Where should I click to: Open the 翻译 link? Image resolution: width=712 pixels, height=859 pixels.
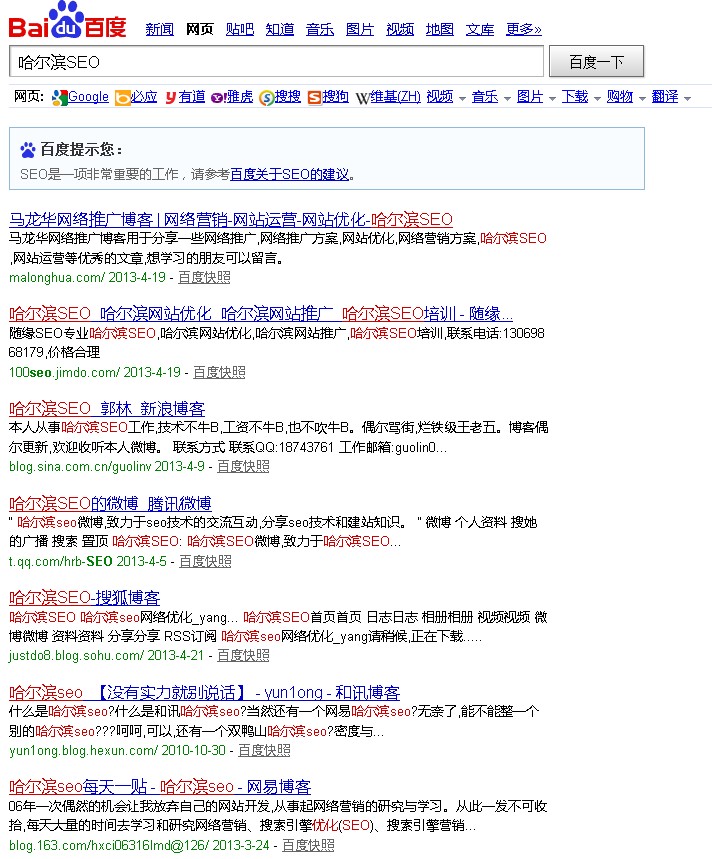665,97
